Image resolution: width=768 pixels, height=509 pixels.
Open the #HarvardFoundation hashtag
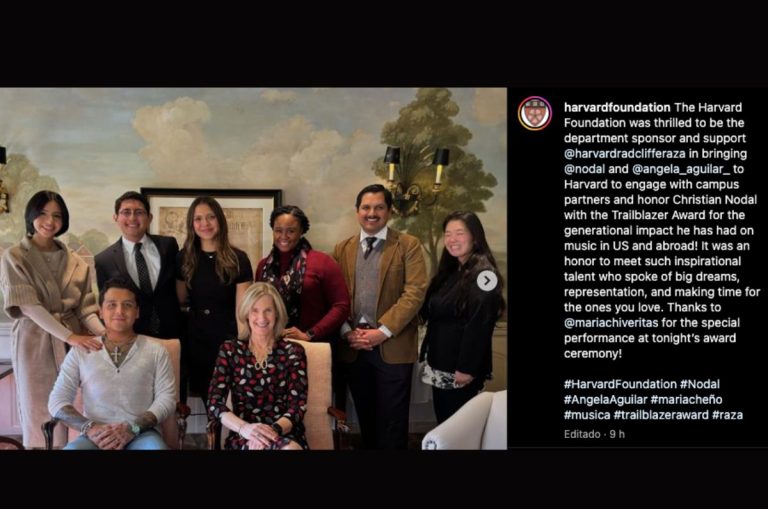(x=620, y=384)
